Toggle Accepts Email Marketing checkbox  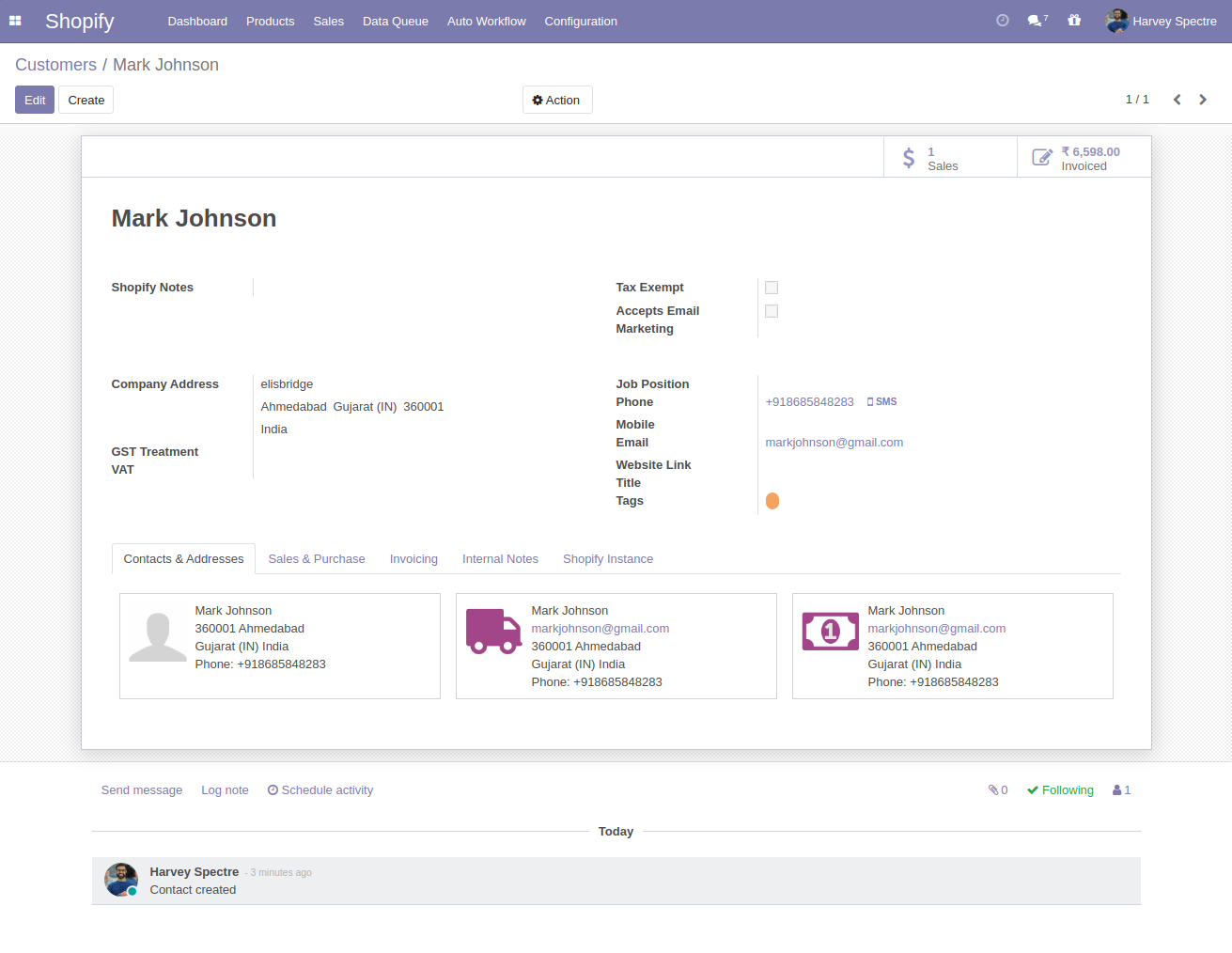click(x=772, y=311)
